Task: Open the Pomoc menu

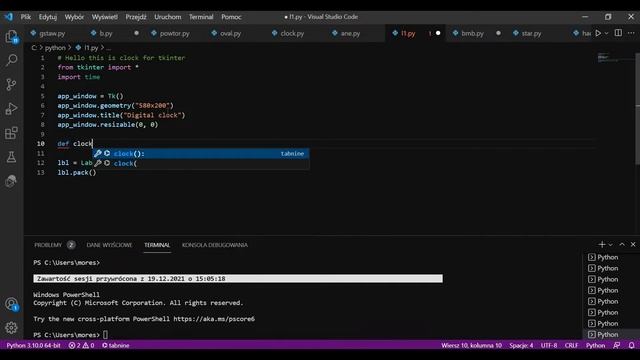Action: pyautogui.click(x=231, y=17)
